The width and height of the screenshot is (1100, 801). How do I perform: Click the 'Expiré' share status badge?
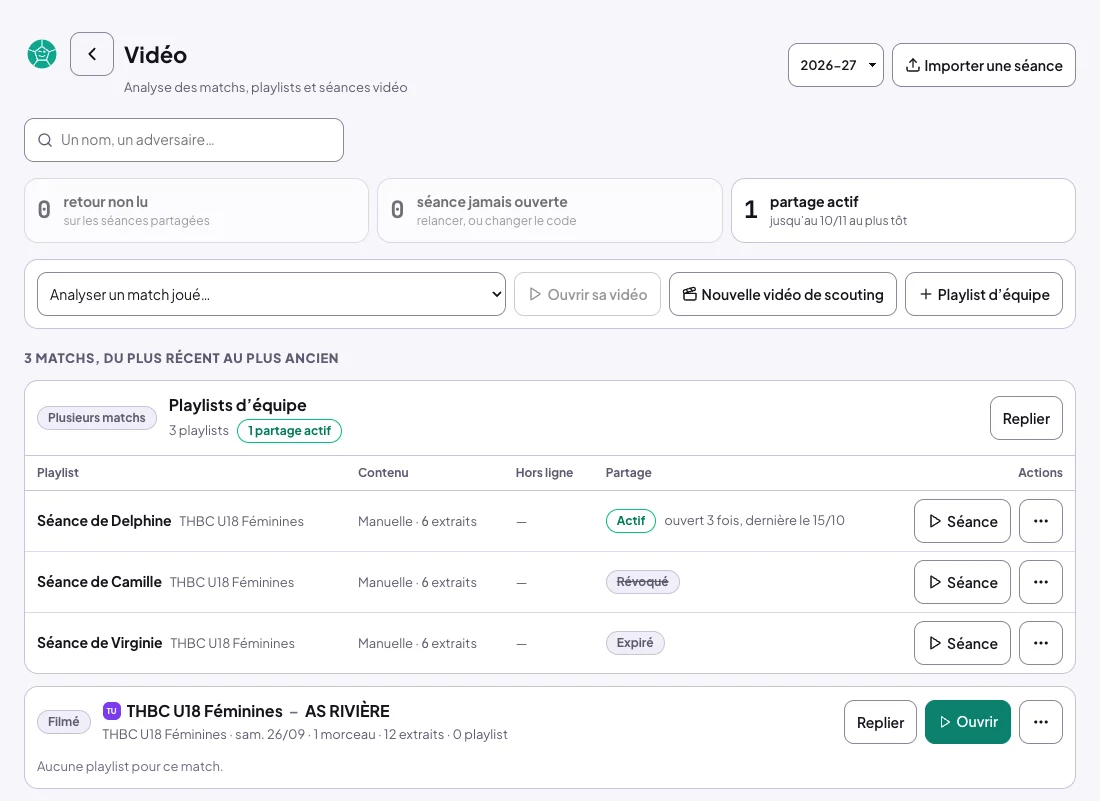pos(635,643)
